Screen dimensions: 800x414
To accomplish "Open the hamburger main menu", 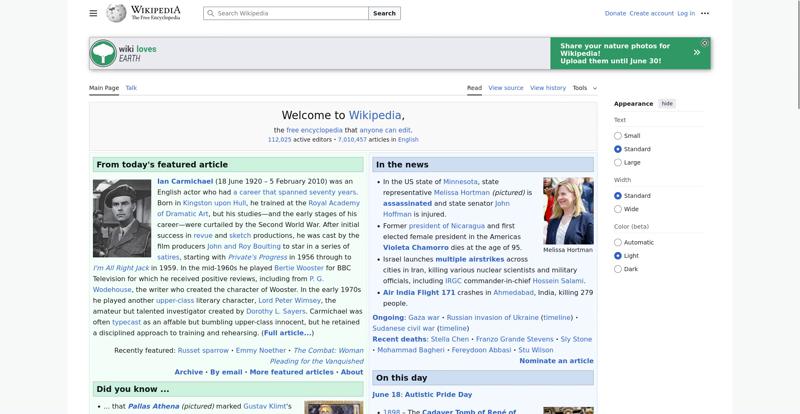I will tap(93, 13).
